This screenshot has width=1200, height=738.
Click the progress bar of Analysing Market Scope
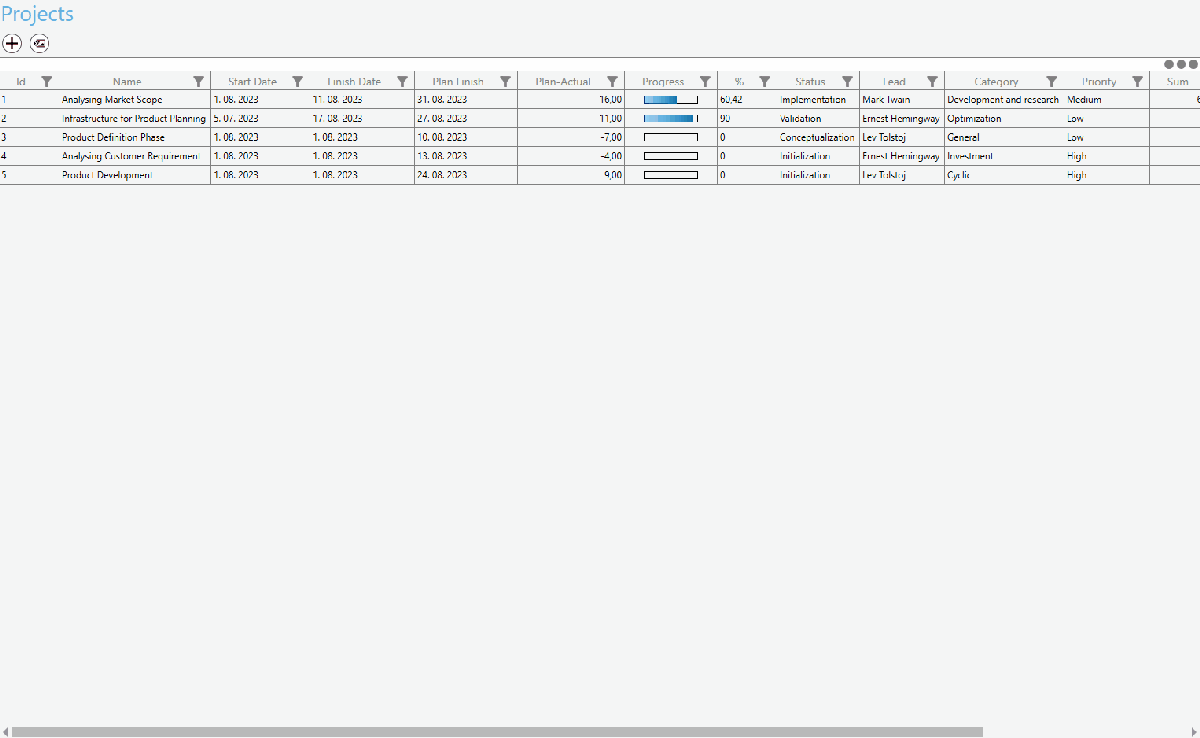[670, 100]
